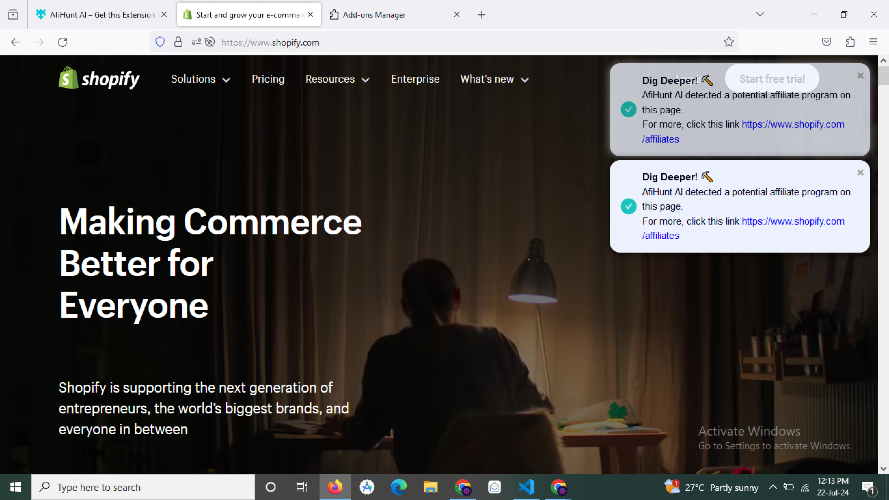Open the Save to Pocket icon
The height and width of the screenshot is (500, 889).
pos(826,42)
